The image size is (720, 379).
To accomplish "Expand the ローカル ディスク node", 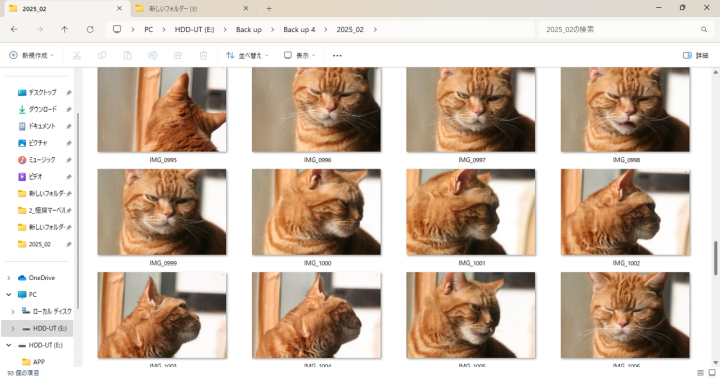I will pyautogui.click(x=13, y=311).
